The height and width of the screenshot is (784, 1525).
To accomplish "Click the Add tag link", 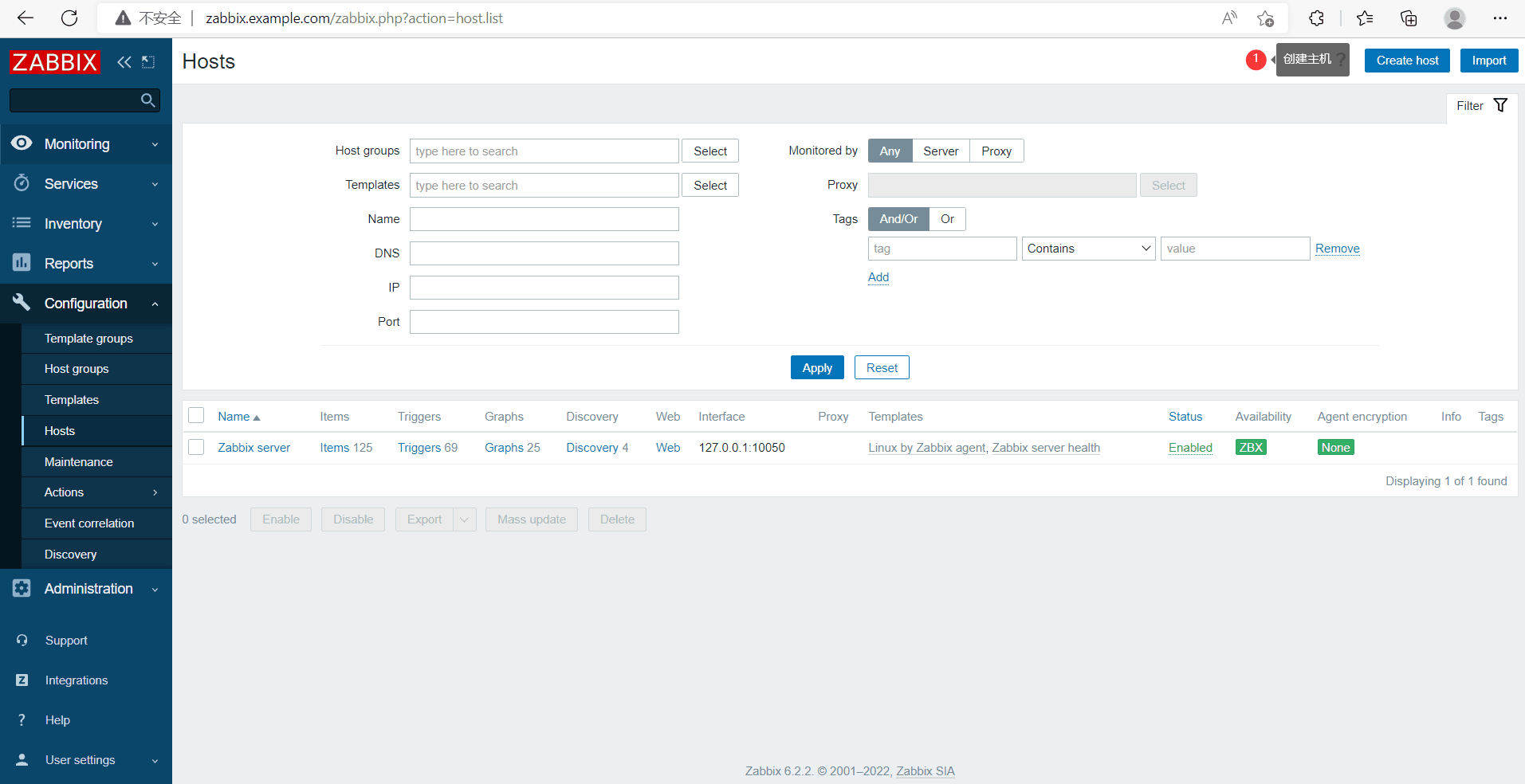I will [878, 277].
